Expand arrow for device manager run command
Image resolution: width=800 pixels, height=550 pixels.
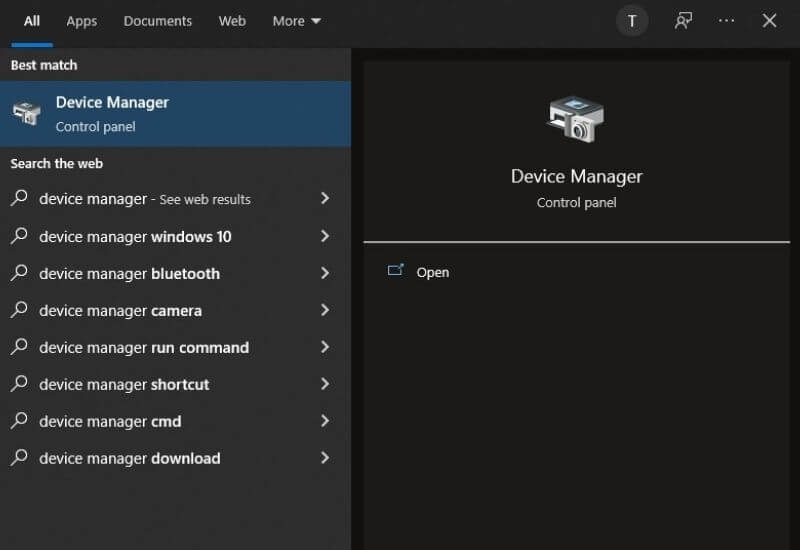click(x=325, y=347)
